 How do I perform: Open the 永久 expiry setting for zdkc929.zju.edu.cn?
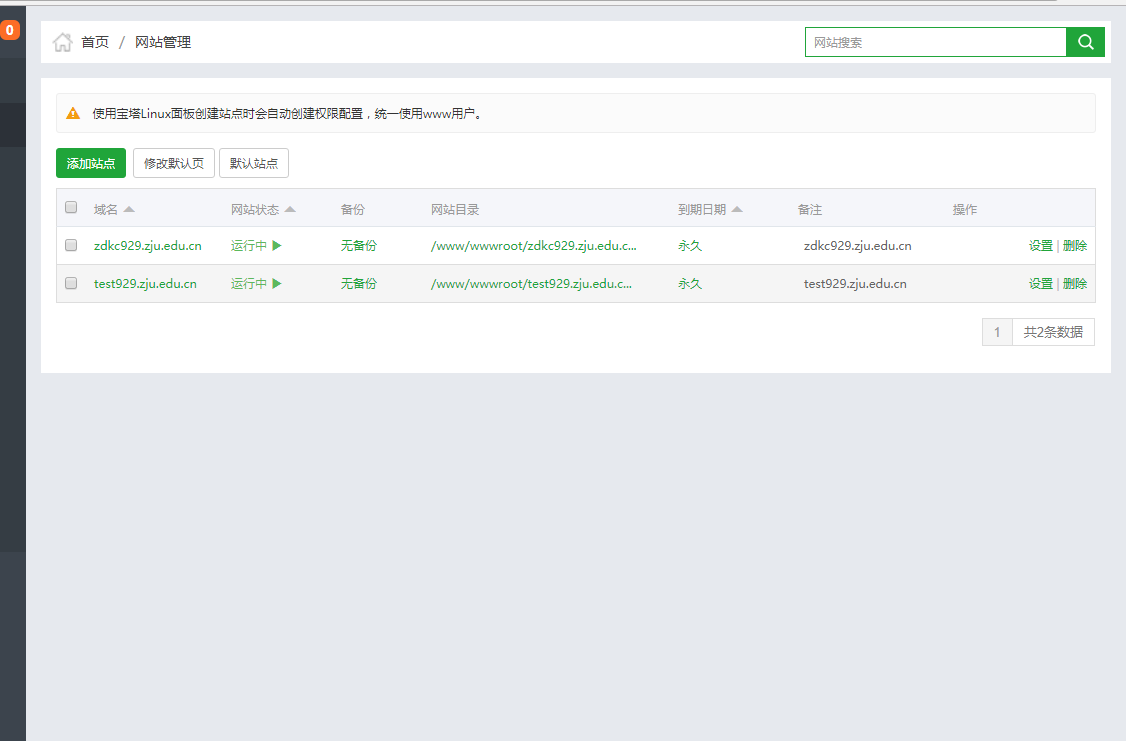tap(690, 246)
